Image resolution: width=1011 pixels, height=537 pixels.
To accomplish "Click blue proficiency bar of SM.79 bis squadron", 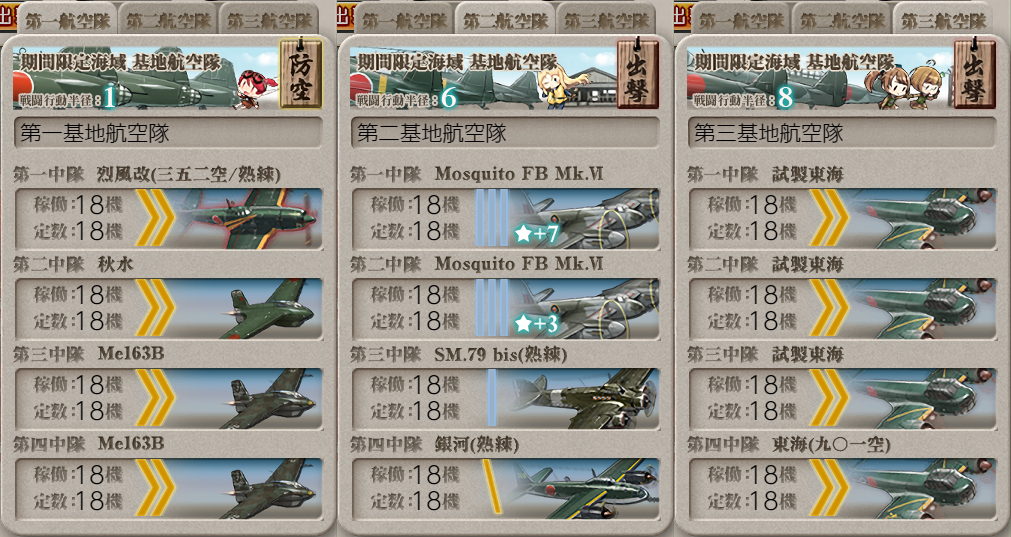I will click(x=492, y=398).
